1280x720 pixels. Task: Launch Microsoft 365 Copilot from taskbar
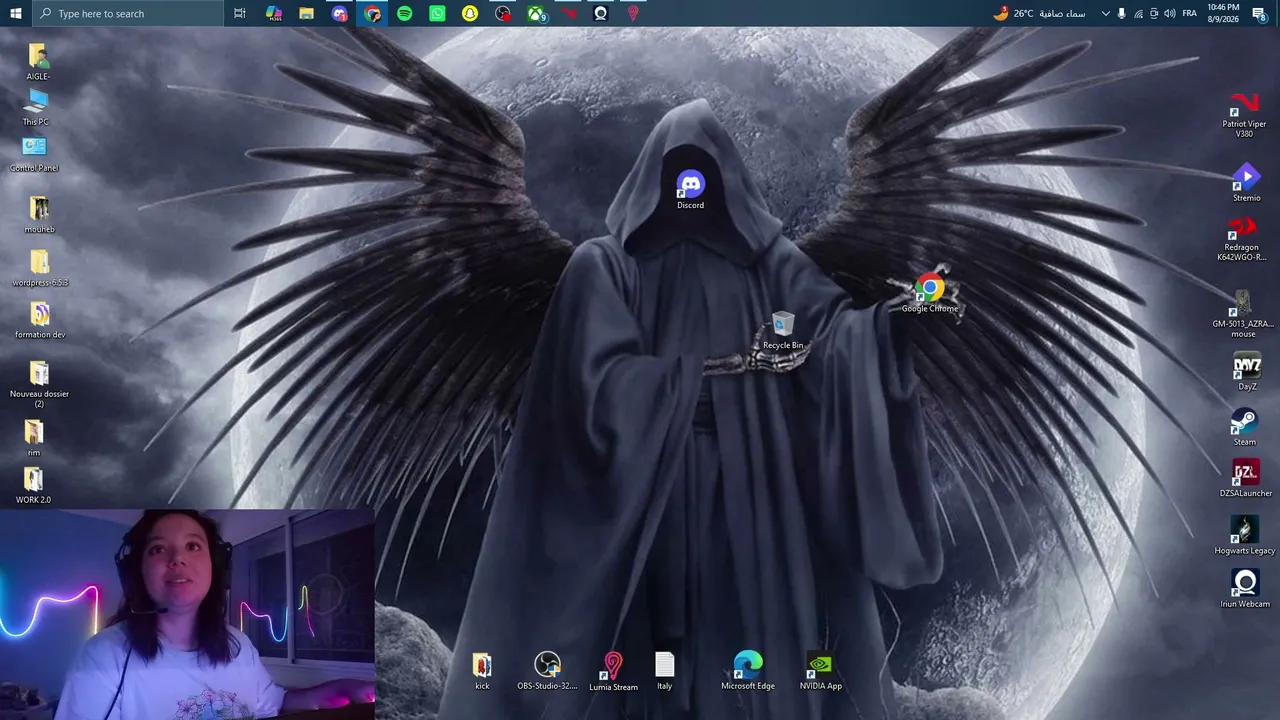coord(274,13)
